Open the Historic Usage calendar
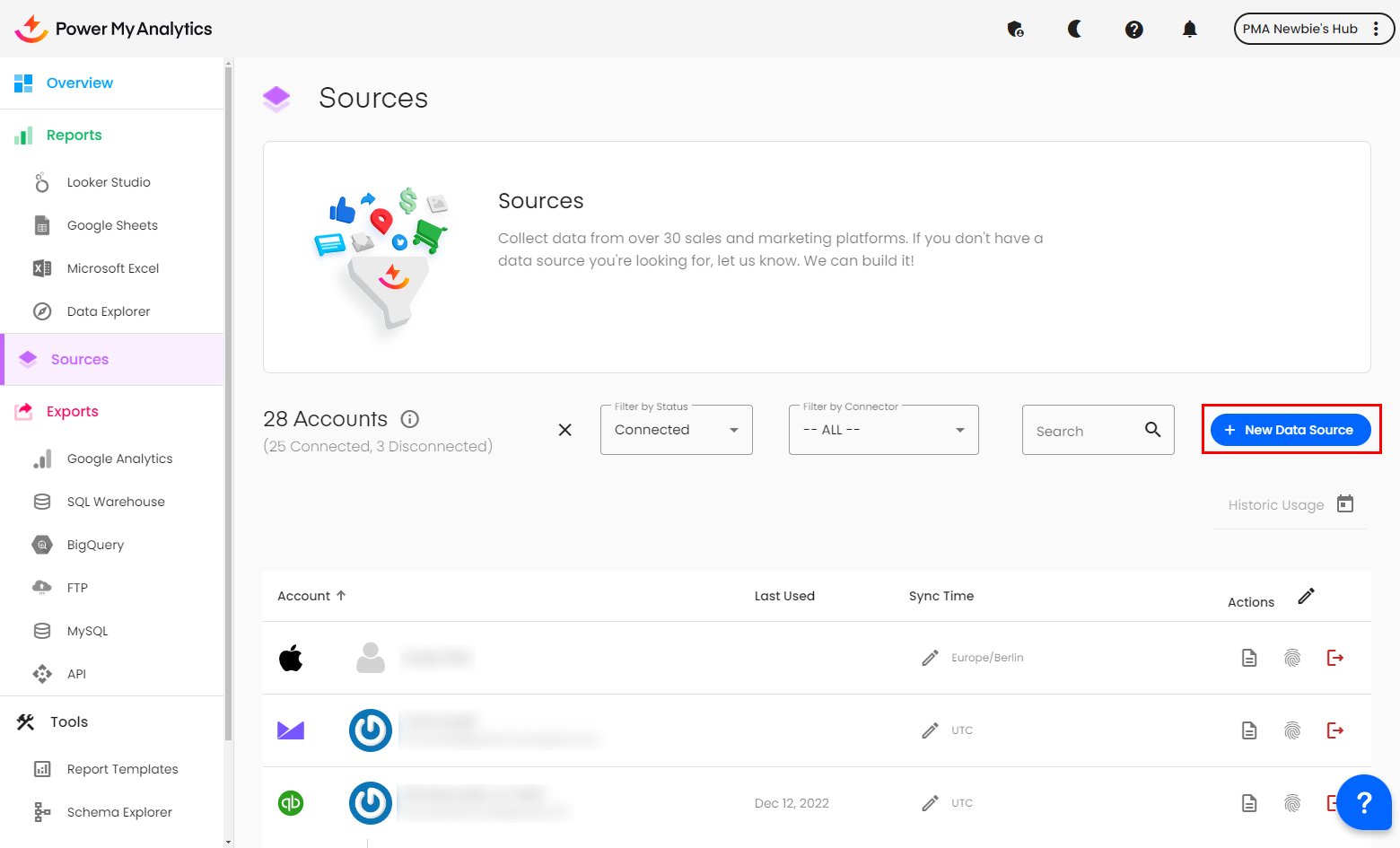 [1344, 503]
